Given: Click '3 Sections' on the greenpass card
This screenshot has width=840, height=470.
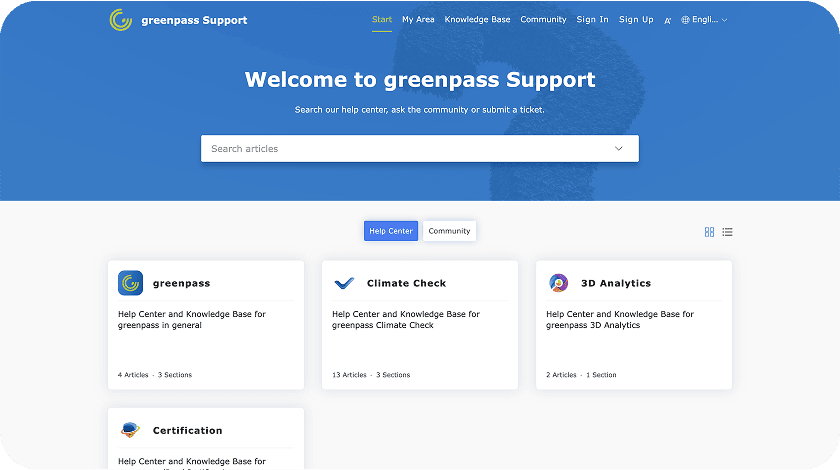Looking at the screenshot, I should coord(175,375).
